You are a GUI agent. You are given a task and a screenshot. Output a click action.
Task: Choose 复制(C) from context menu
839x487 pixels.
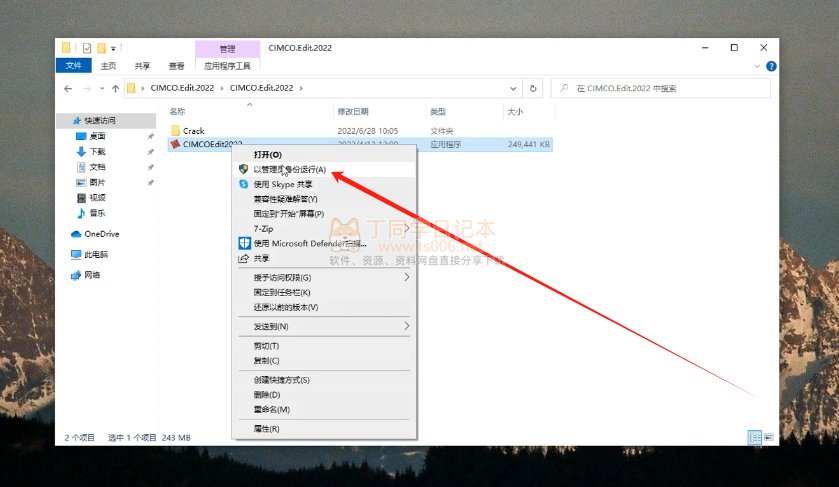tap(324, 361)
